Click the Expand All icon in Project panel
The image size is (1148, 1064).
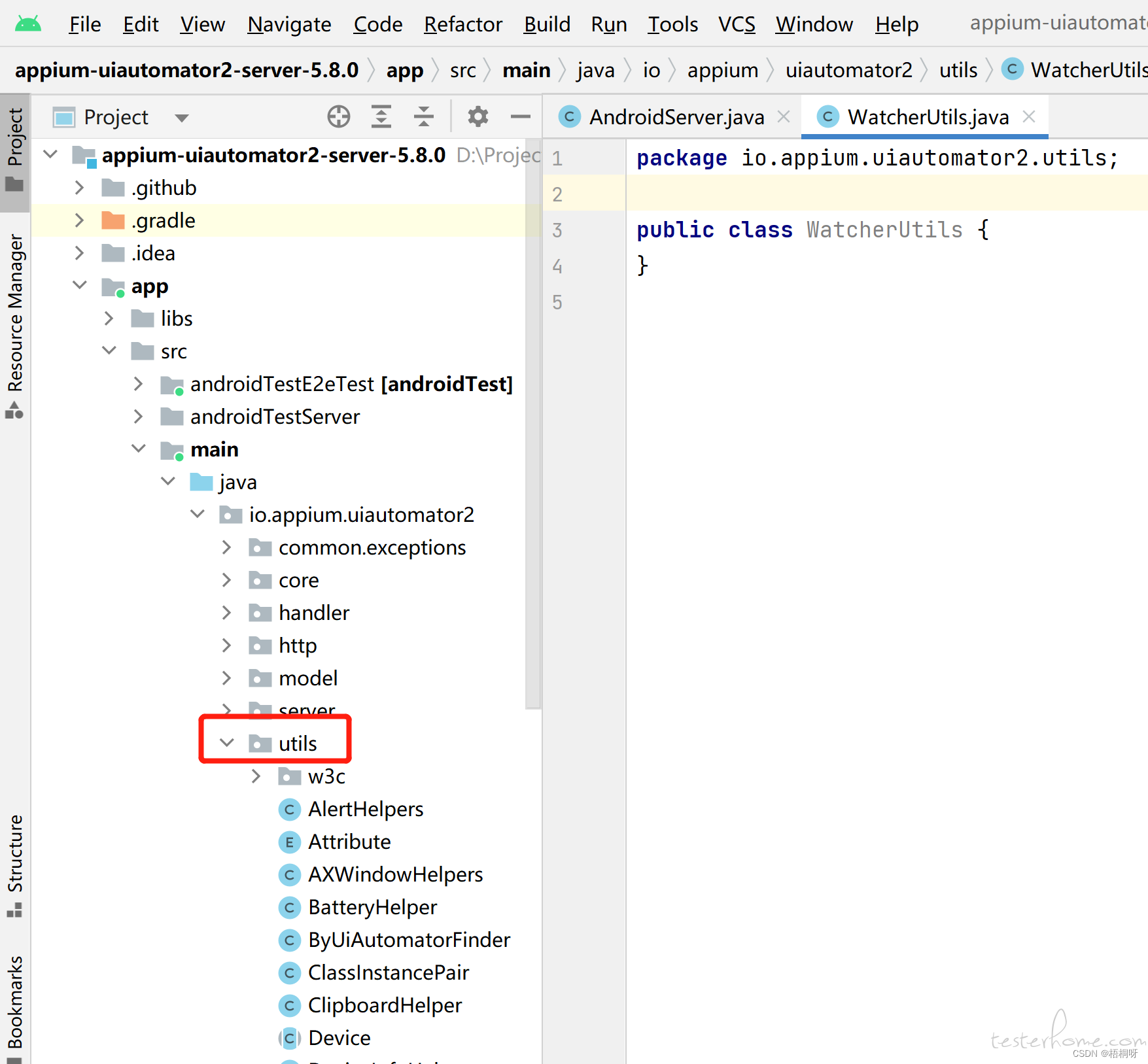[381, 117]
